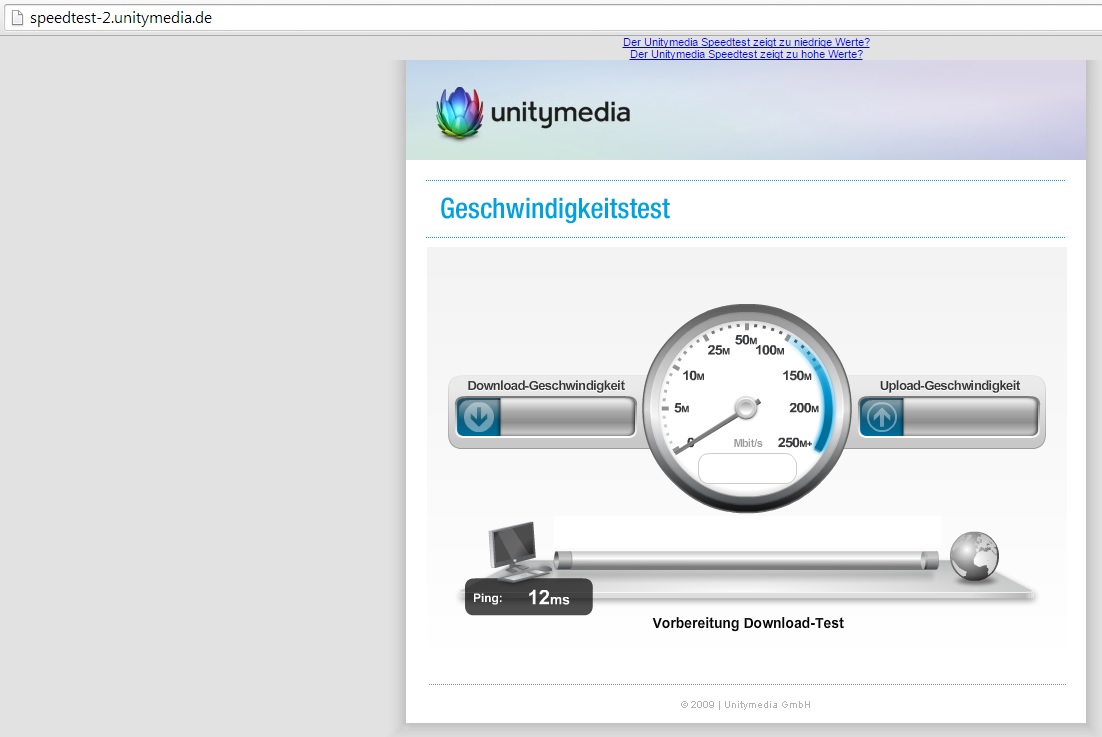Click the 10M gauge label
The height and width of the screenshot is (737, 1102).
pos(694,376)
